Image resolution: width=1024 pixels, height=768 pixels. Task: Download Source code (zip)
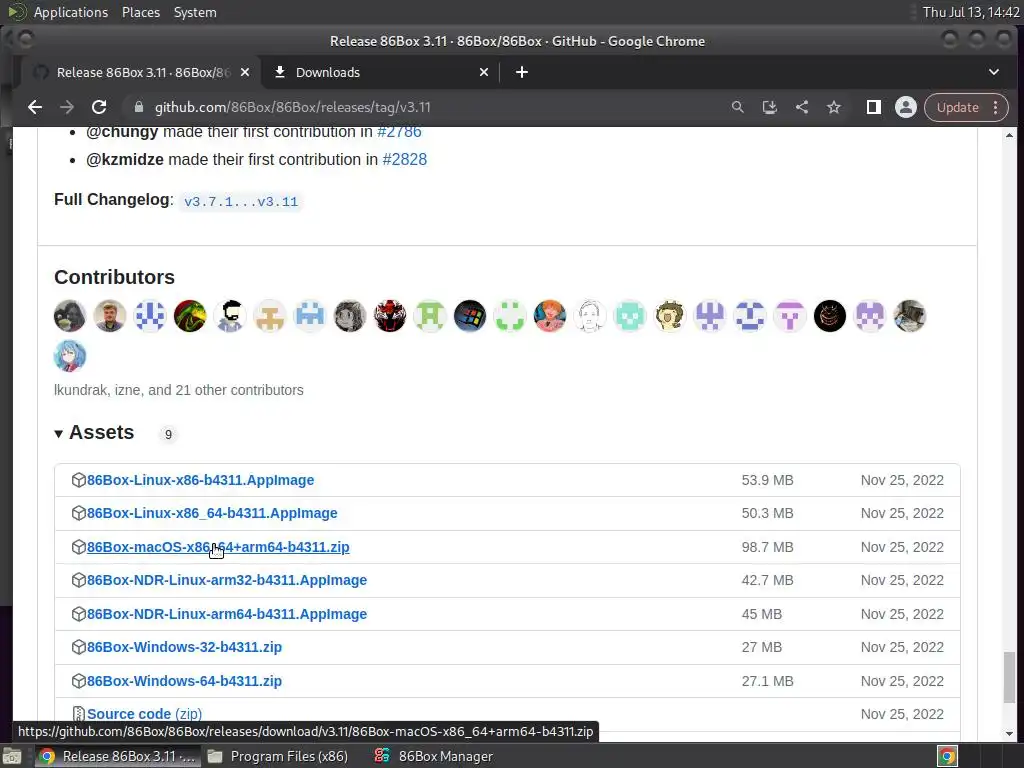[144, 714]
